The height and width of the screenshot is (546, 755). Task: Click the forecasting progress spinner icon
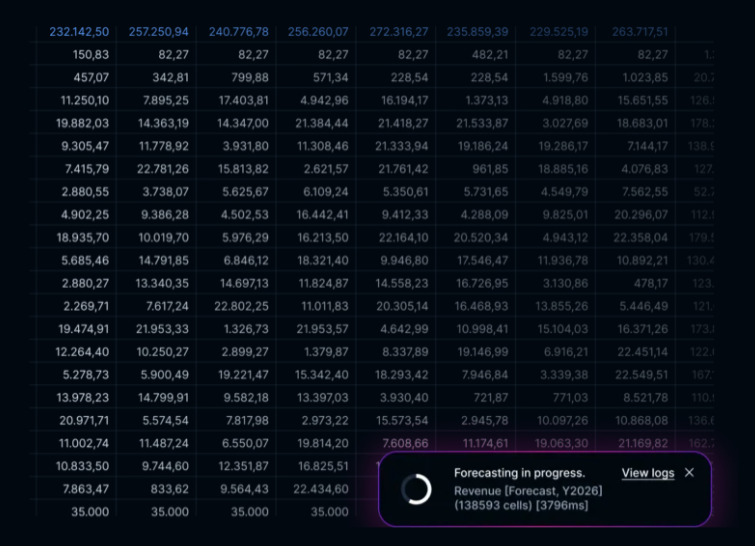[x=416, y=489]
